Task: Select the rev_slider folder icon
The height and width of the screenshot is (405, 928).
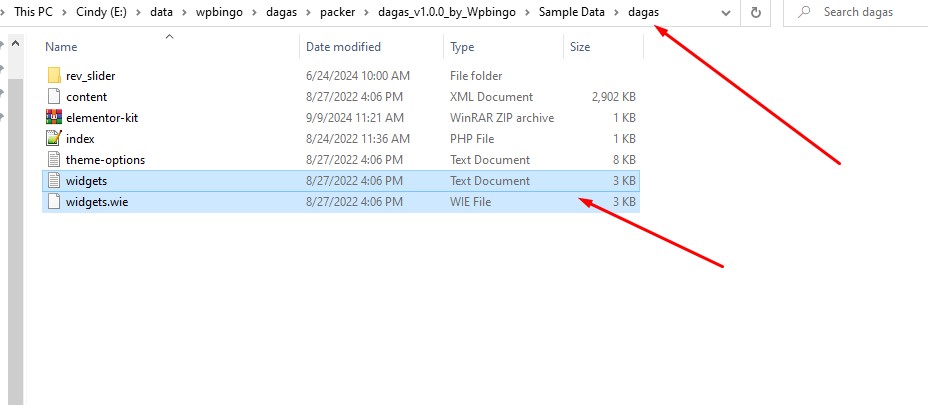Action: 54,76
